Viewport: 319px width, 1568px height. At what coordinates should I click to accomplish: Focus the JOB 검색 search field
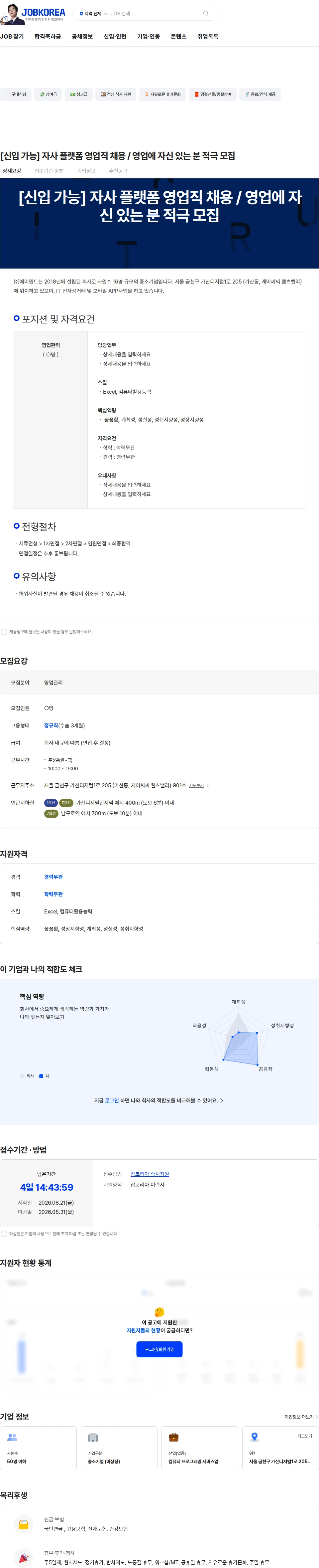155,13
